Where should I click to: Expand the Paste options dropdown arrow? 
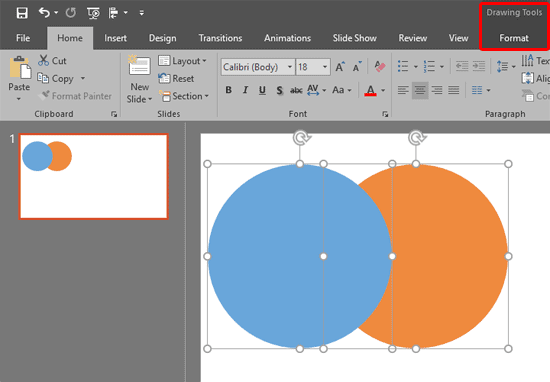[19, 99]
